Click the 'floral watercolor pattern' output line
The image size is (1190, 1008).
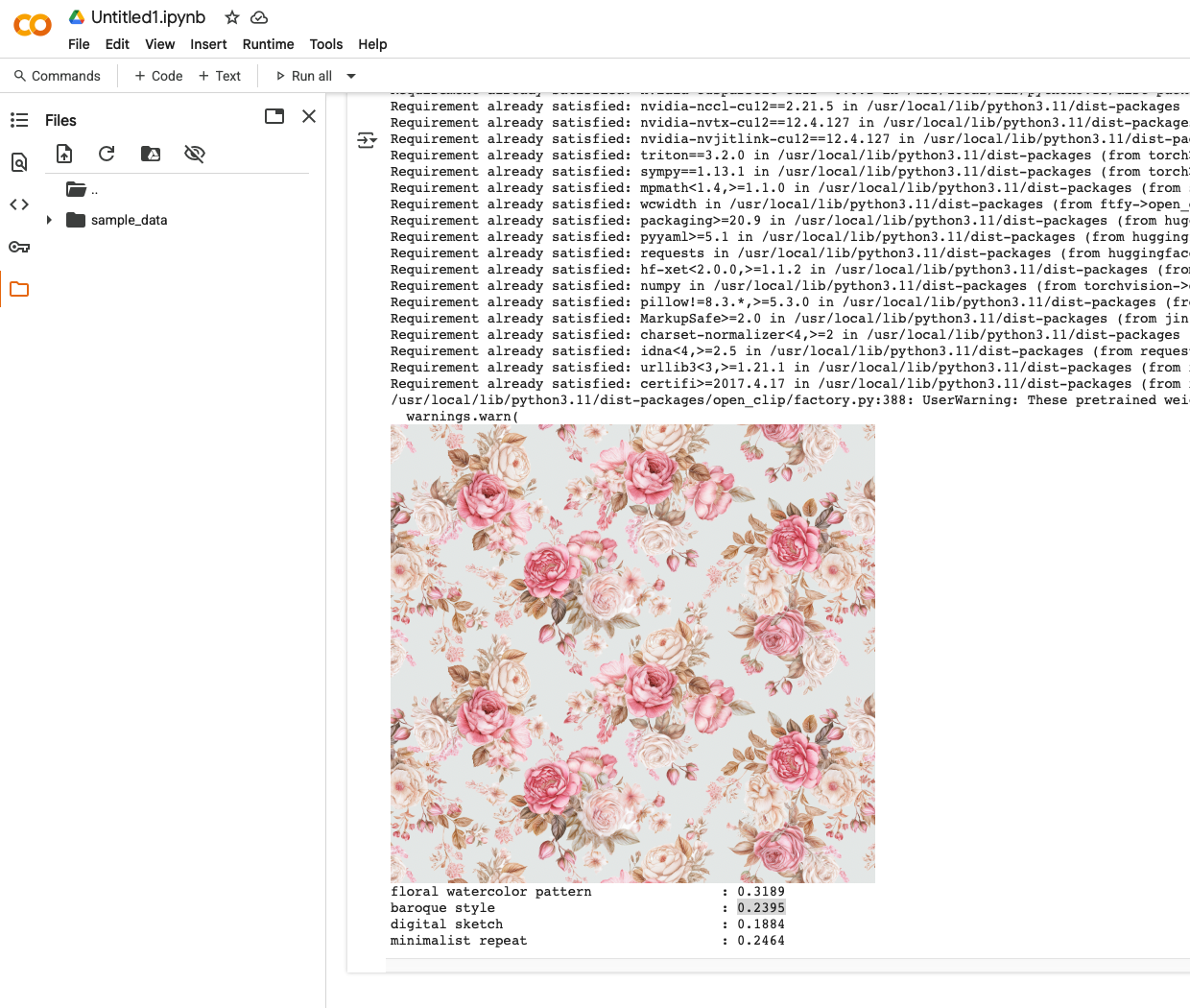(x=490, y=892)
